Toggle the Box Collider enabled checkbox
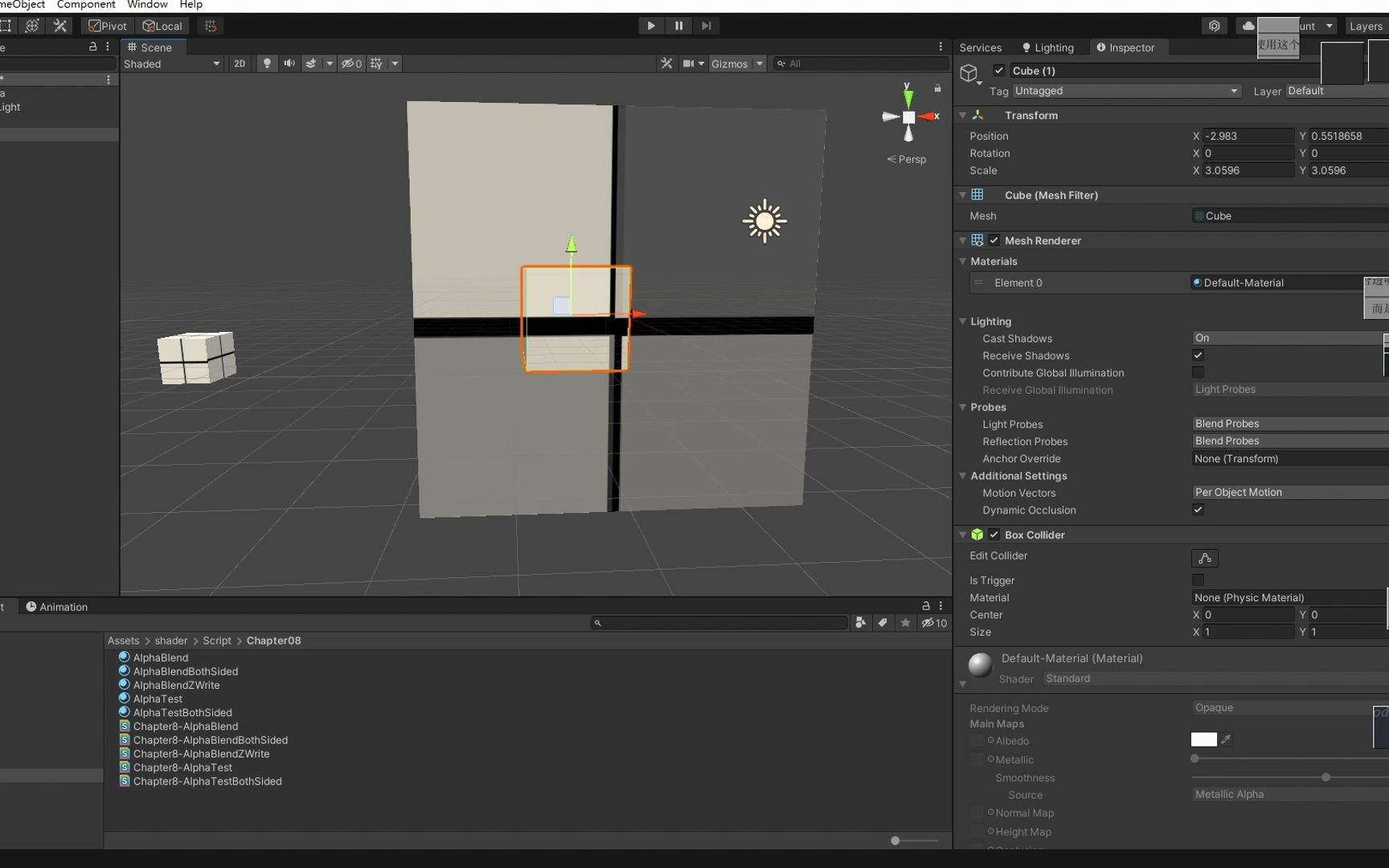Screen dimensions: 1389x868 point(994,534)
